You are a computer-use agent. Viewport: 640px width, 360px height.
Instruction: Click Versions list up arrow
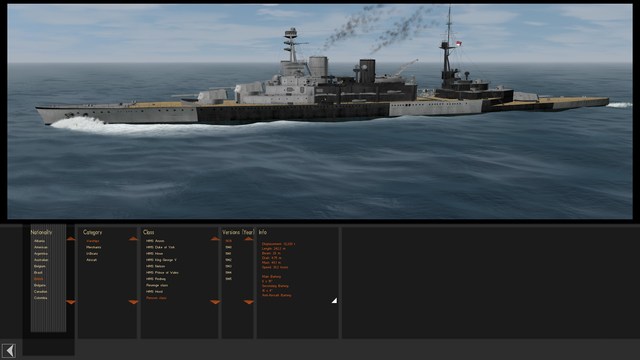[249, 239]
